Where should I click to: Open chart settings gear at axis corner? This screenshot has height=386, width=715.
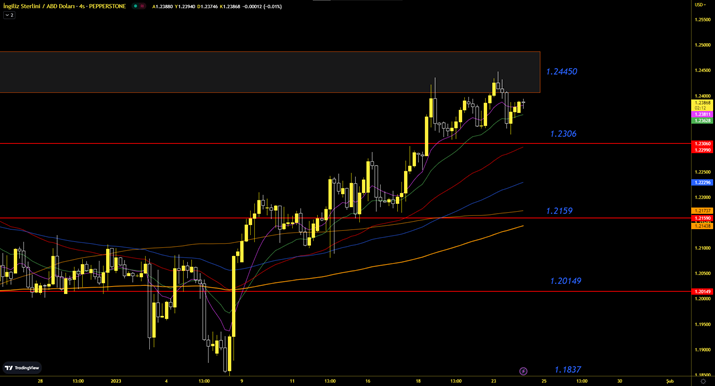703,381
